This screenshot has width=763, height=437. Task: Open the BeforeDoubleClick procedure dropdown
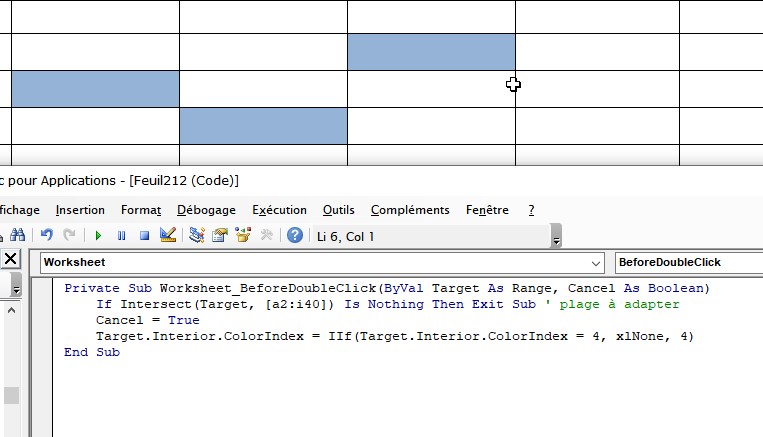[x=688, y=262]
